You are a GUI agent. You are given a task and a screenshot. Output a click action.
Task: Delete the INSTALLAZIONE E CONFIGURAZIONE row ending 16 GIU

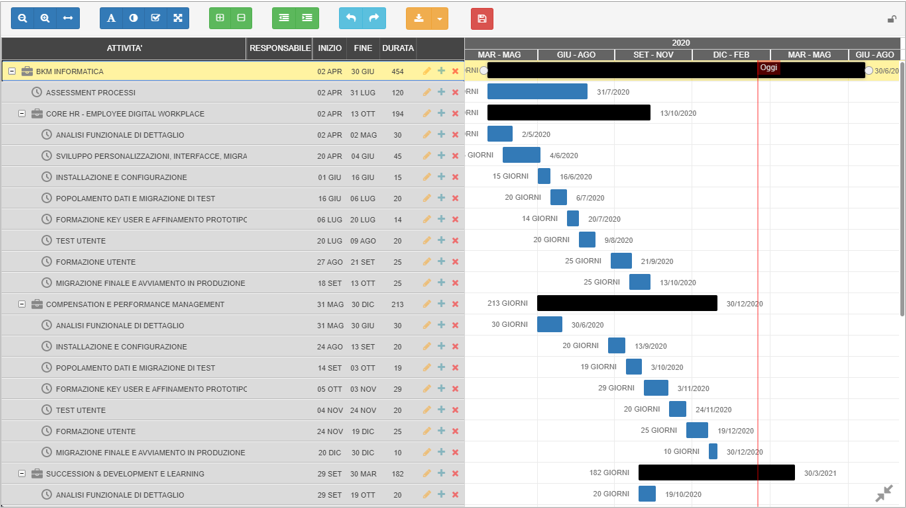point(455,177)
